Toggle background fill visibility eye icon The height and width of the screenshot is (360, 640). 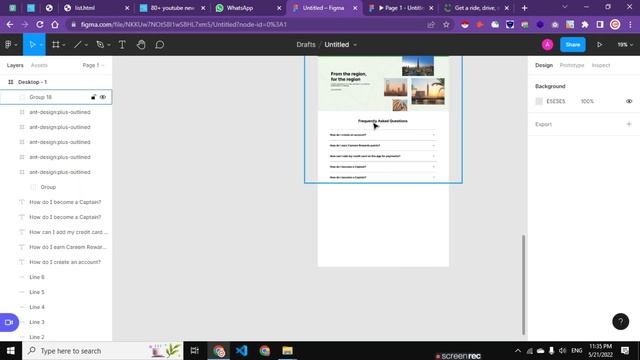[629, 101]
